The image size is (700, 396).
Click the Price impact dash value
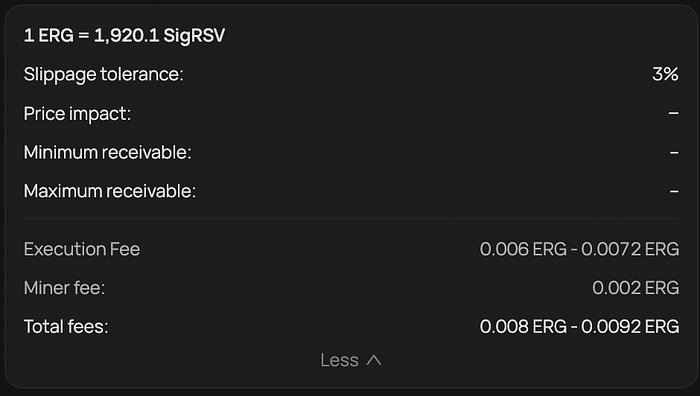click(x=674, y=113)
